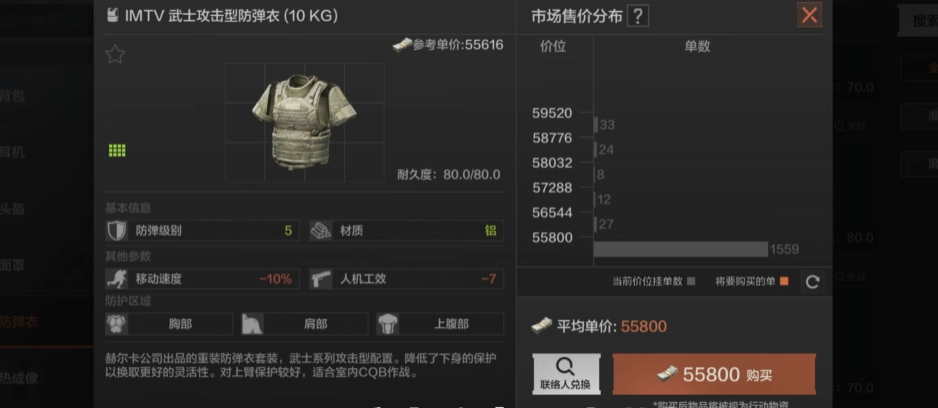Refresh the market price listings
The image size is (938, 408).
pos(812,282)
